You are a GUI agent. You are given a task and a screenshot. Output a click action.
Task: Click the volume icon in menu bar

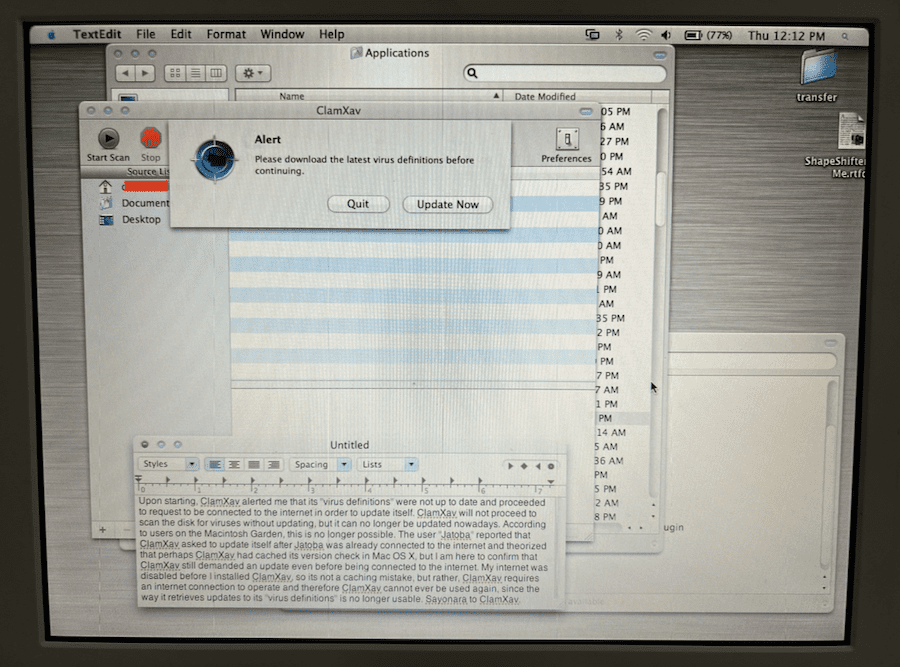666,36
